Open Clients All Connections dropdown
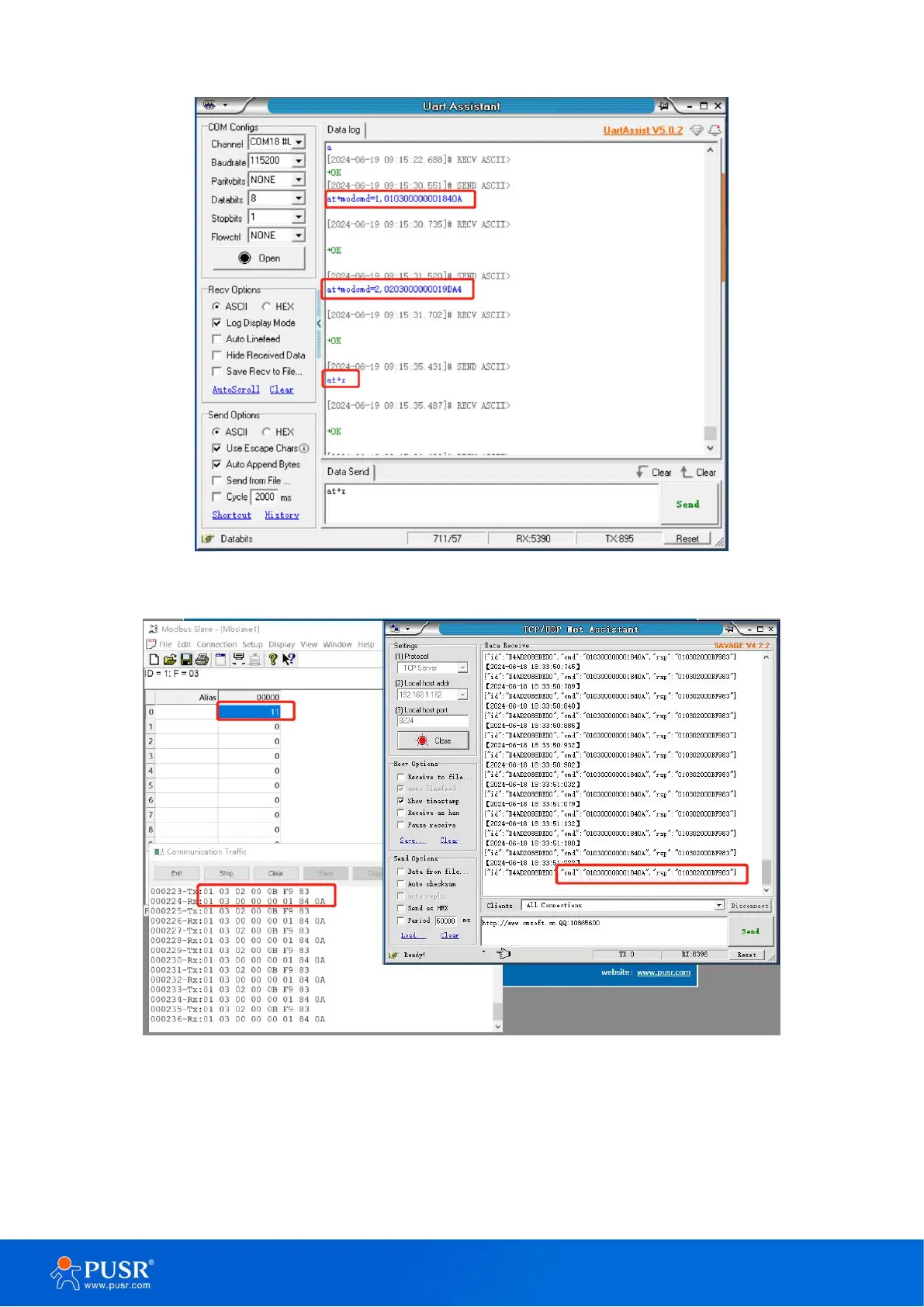924x1307 pixels. point(719,906)
